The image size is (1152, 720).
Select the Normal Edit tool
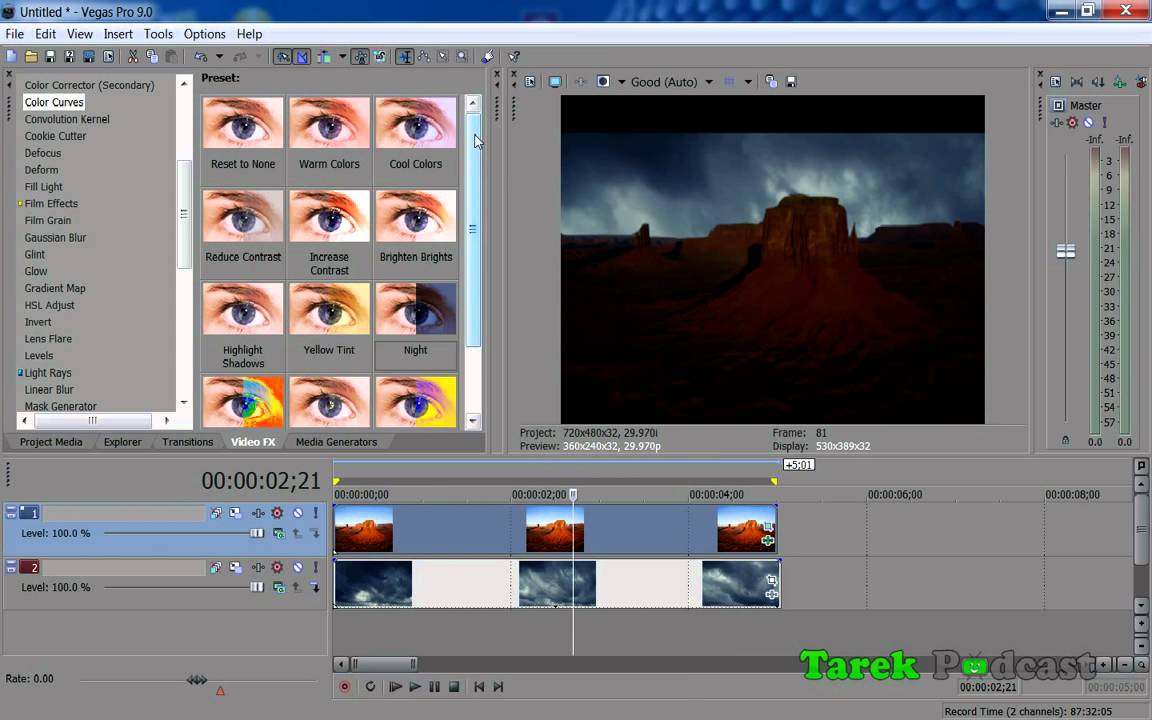pyautogui.click(x=405, y=57)
